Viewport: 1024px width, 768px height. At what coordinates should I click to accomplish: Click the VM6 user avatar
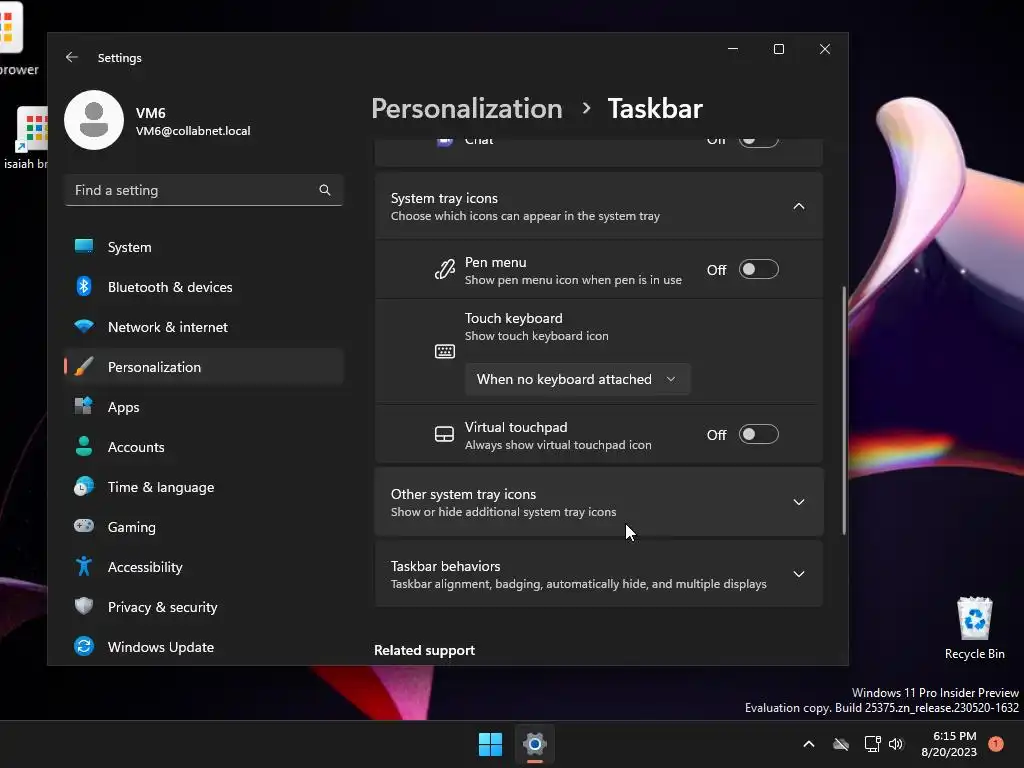click(94, 120)
